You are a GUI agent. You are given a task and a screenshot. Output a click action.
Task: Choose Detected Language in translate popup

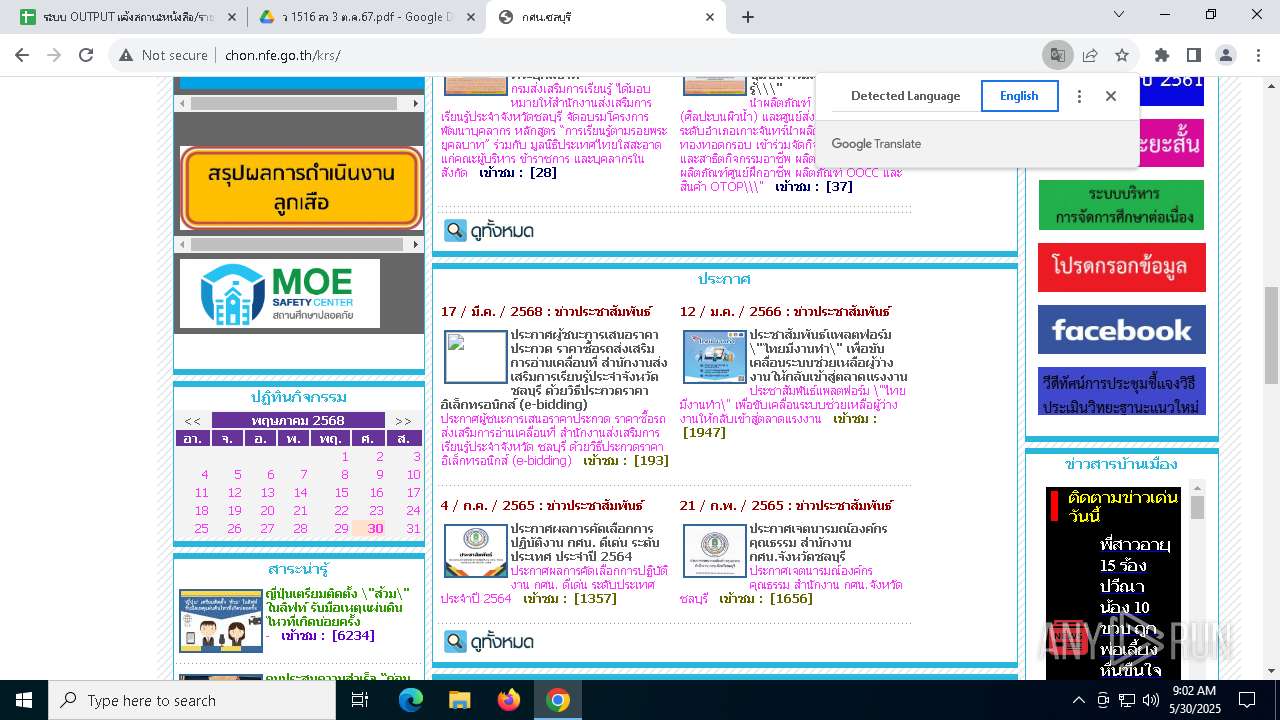905,96
